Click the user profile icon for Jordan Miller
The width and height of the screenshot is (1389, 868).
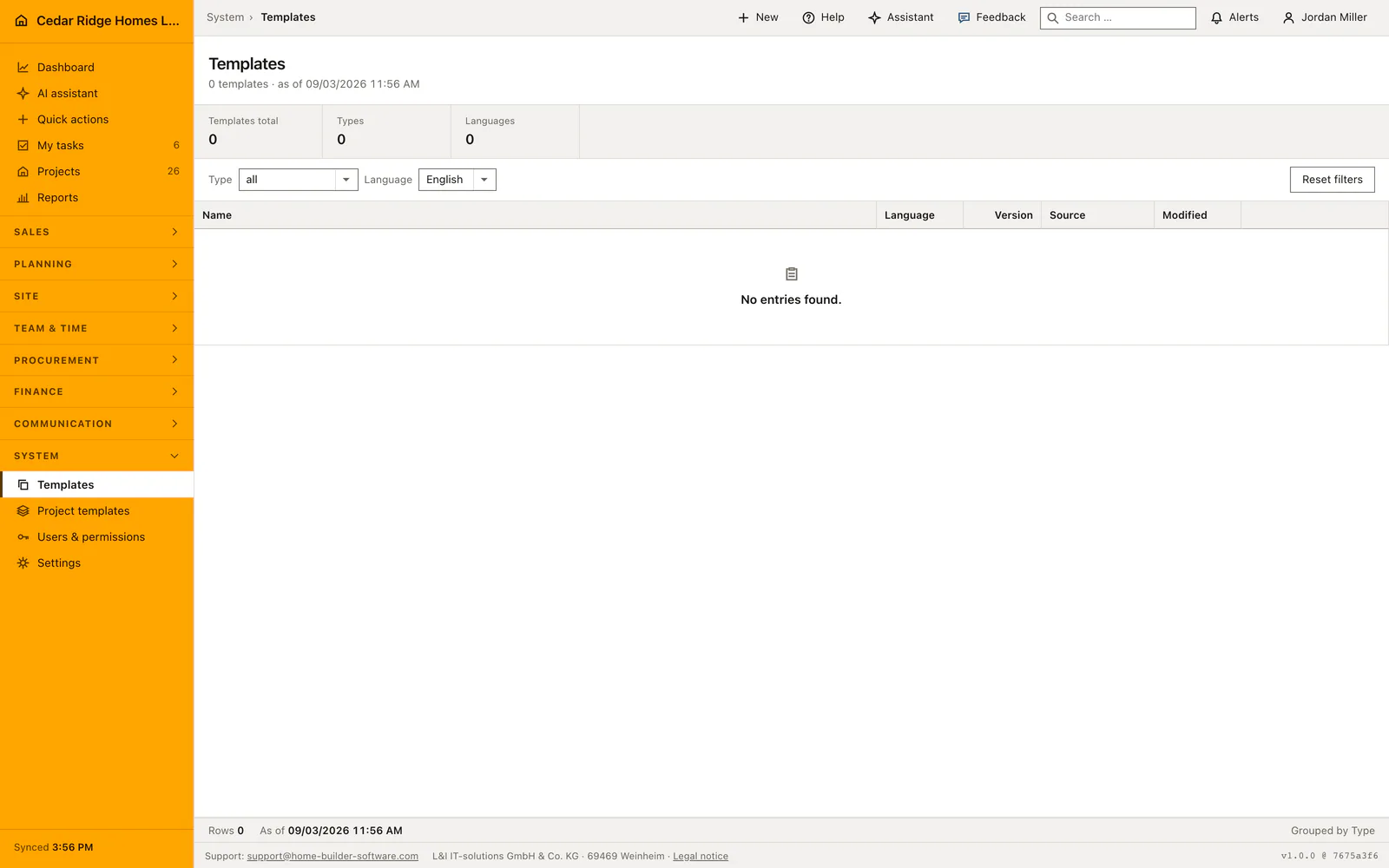pos(1288,17)
